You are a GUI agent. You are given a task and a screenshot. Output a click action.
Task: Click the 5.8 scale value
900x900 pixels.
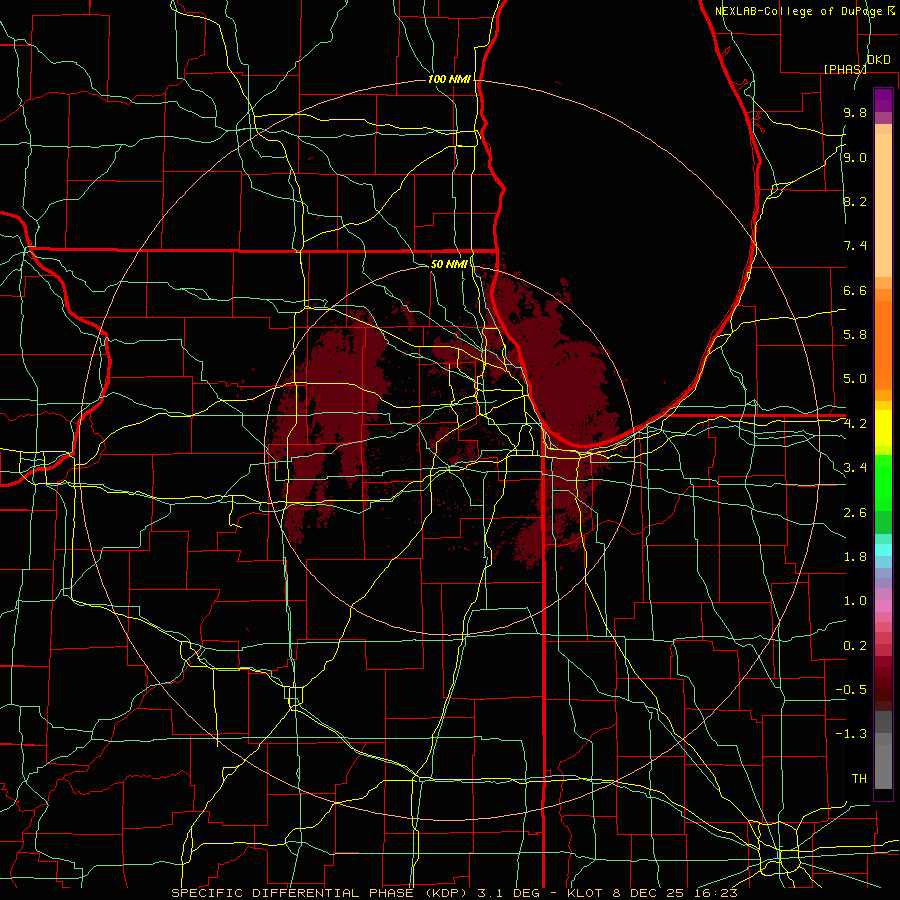click(x=855, y=335)
